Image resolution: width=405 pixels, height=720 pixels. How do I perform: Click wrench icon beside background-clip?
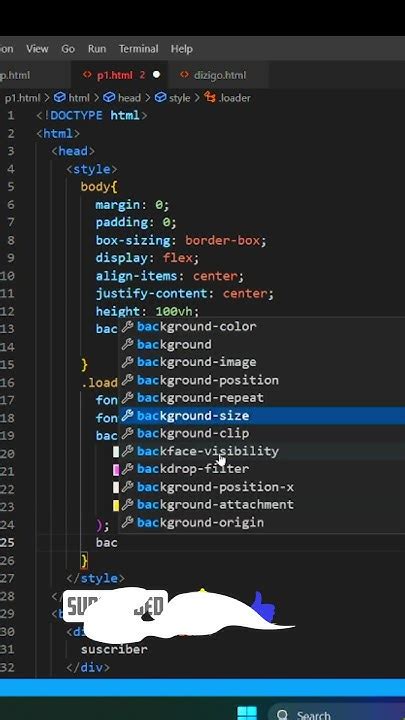pos(128,433)
